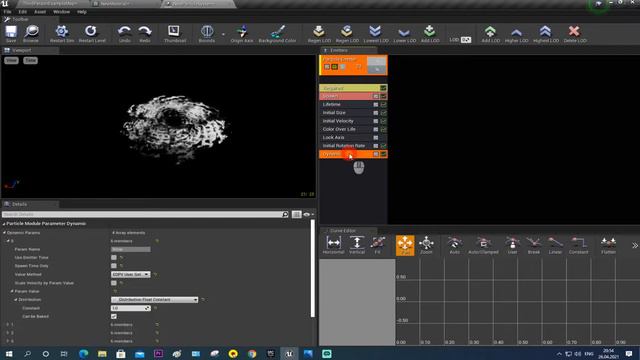Expand array element 2
The width and height of the screenshot is (640, 360).
click(x=8, y=333)
